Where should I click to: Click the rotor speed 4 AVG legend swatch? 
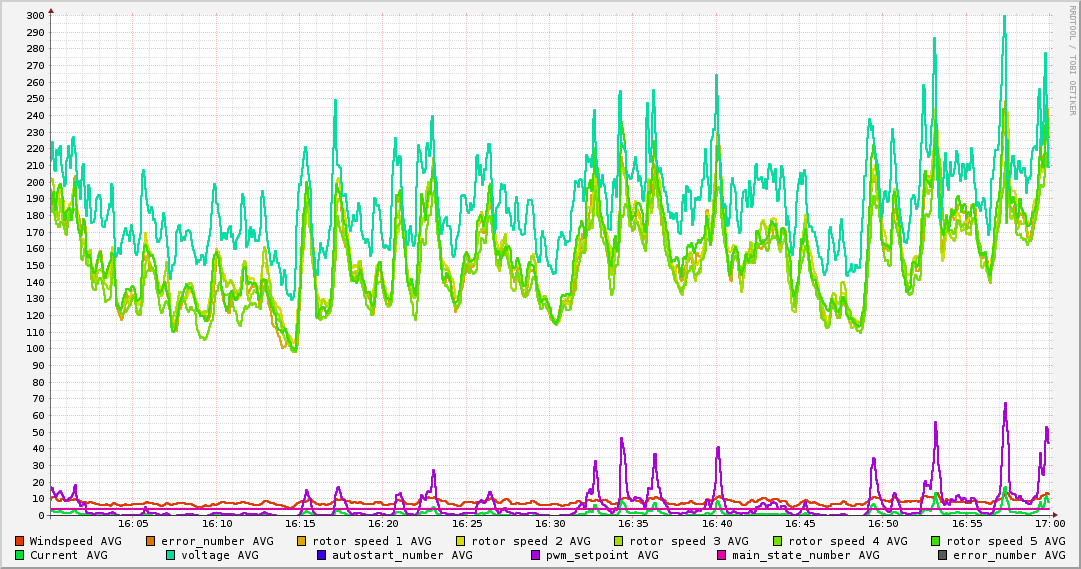[x=777, y=541]
